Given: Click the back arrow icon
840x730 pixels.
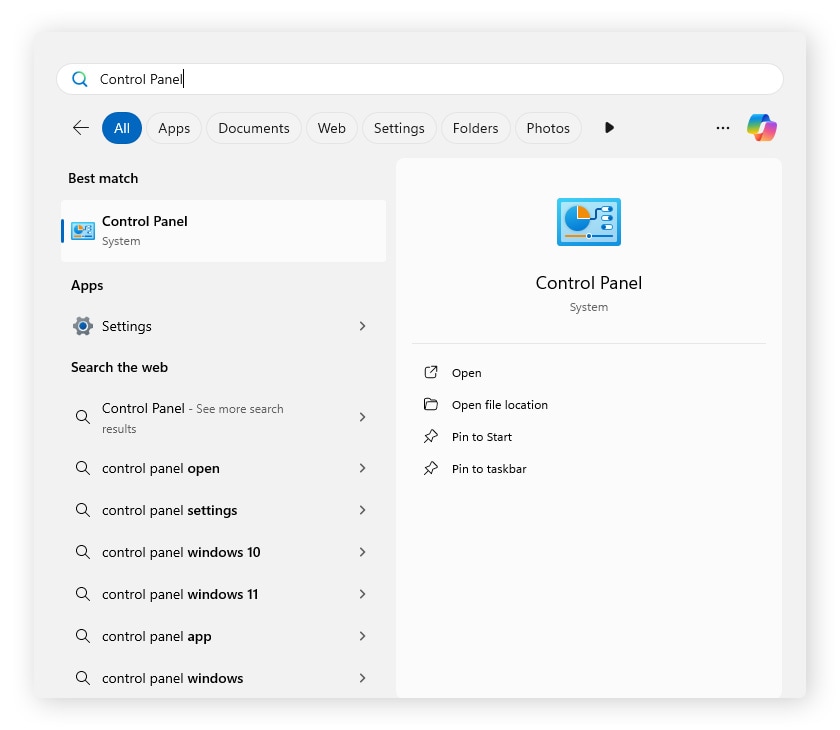Looking at the screenshot, I should 81,128.
